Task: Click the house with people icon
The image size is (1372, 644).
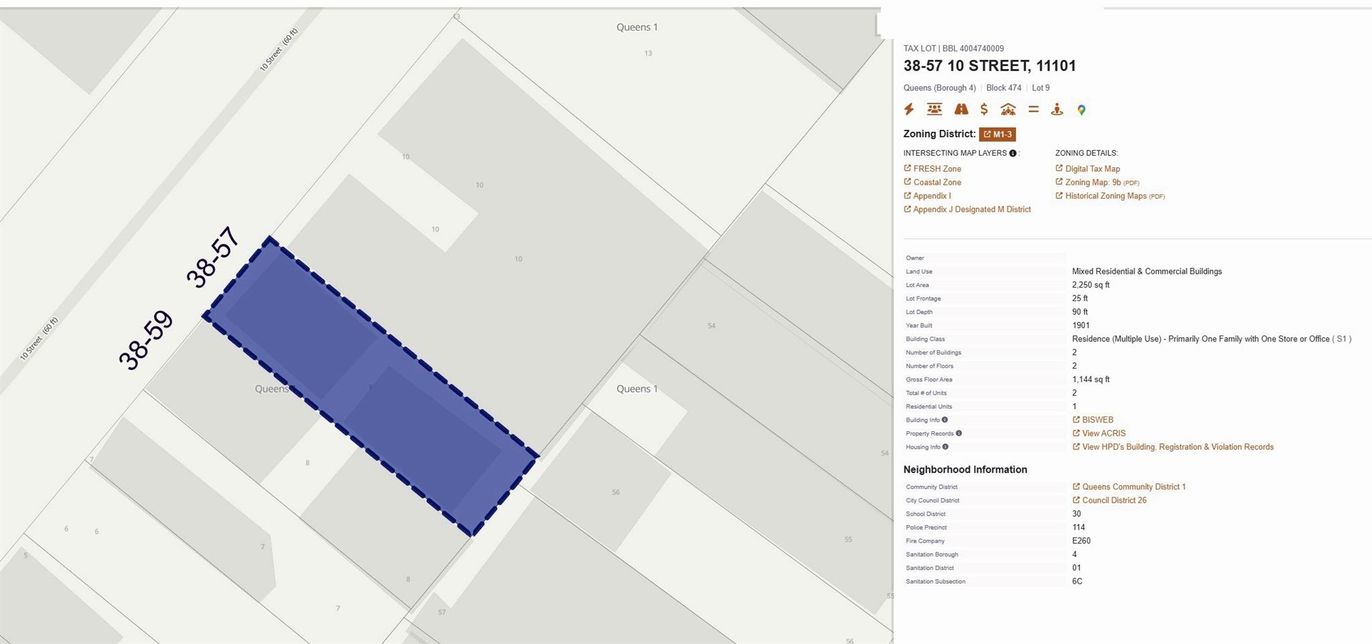Action: coord(1008,110)
